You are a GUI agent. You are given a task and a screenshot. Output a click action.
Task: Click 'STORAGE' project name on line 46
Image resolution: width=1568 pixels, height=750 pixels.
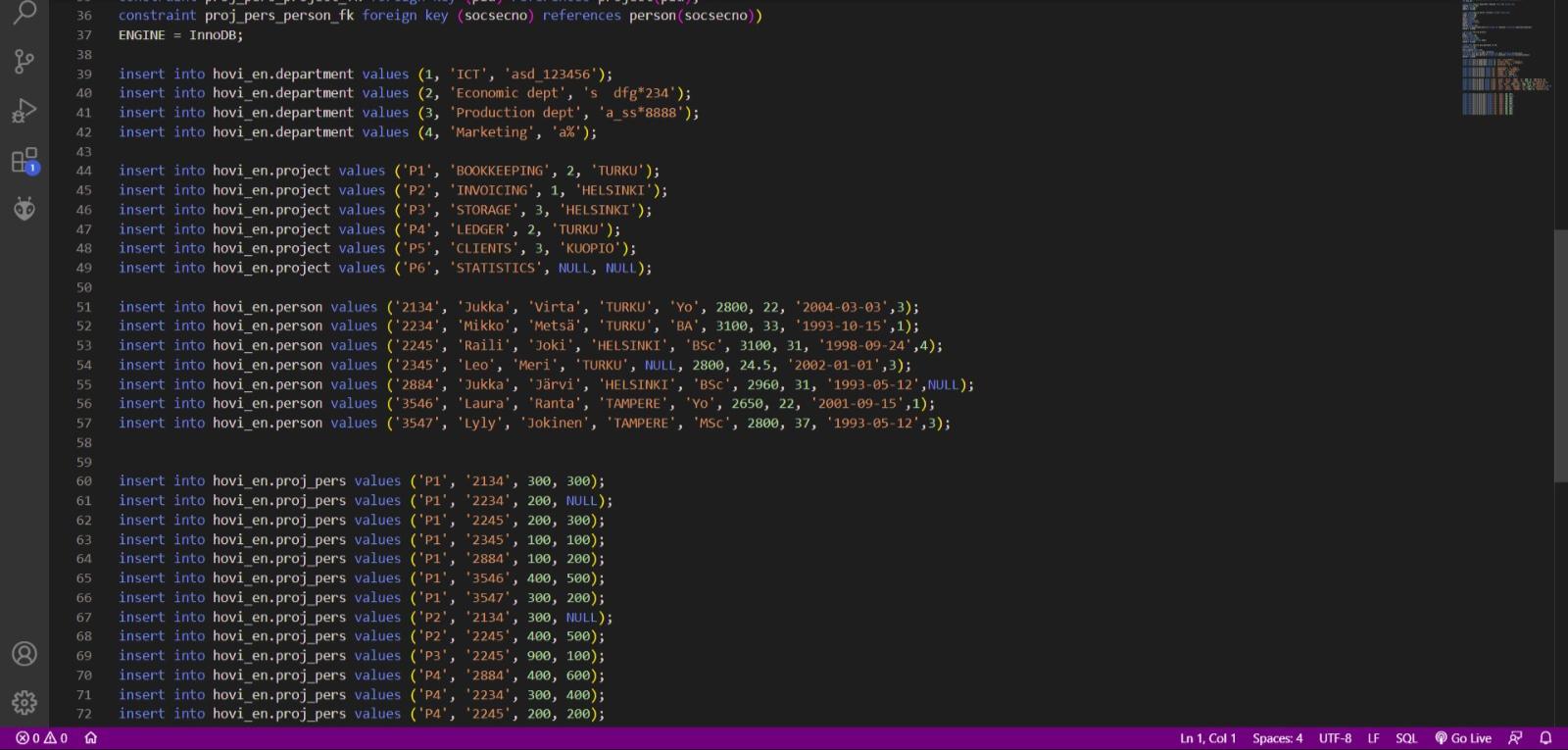pyautogui.click(x=484, y=210)
